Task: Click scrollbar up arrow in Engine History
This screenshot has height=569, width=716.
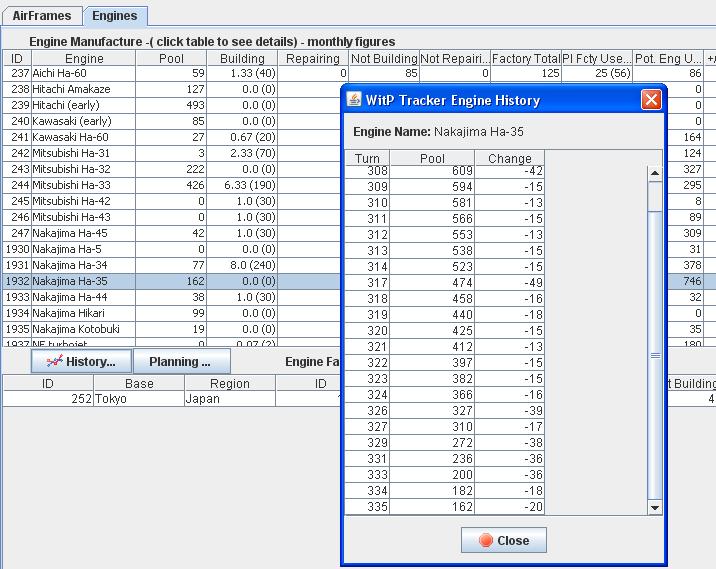Action: [655, 173]
